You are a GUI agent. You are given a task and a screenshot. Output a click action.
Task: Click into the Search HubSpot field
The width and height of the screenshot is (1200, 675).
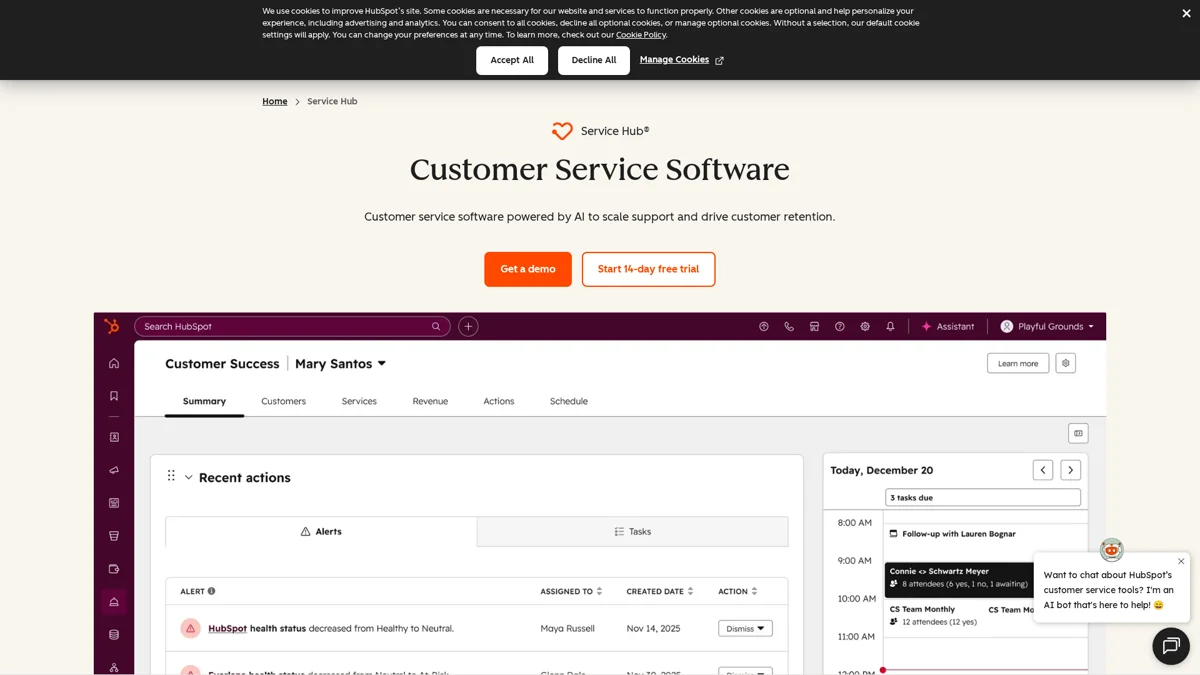tap(292, 327)
